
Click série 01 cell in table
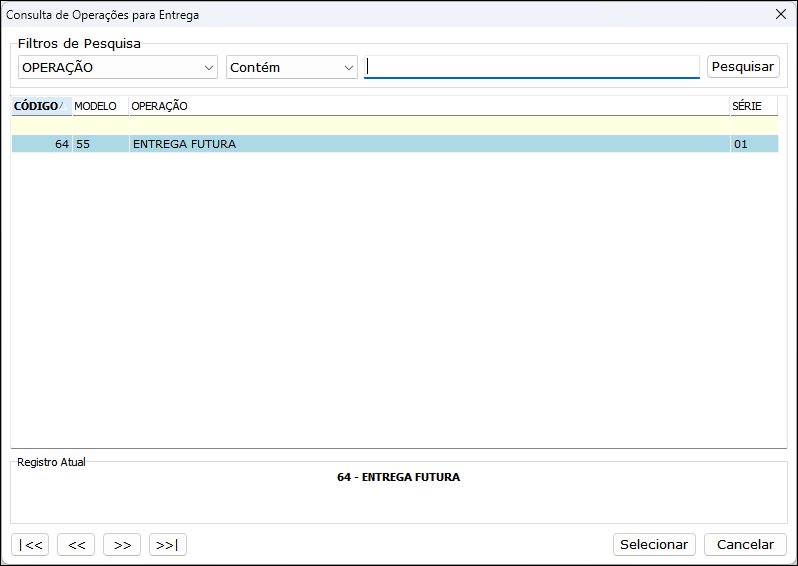click(x=754, y=144)
